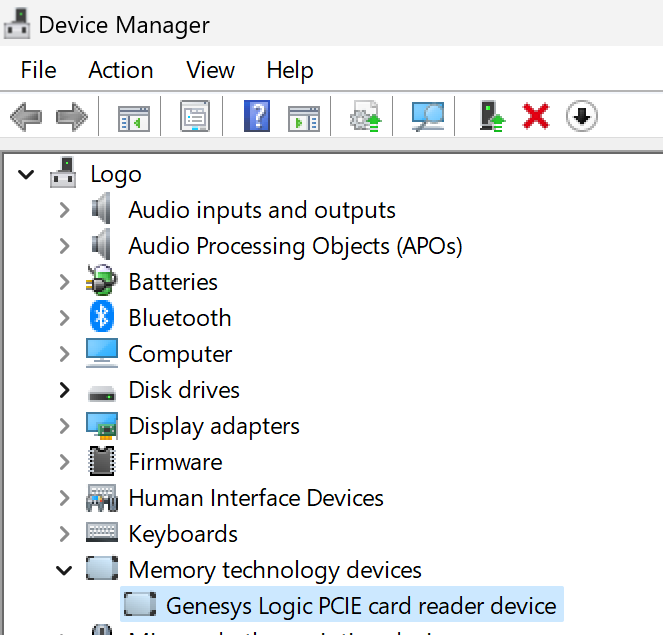
Task: Expand Human Interface Devices
Action: point(64,498)
